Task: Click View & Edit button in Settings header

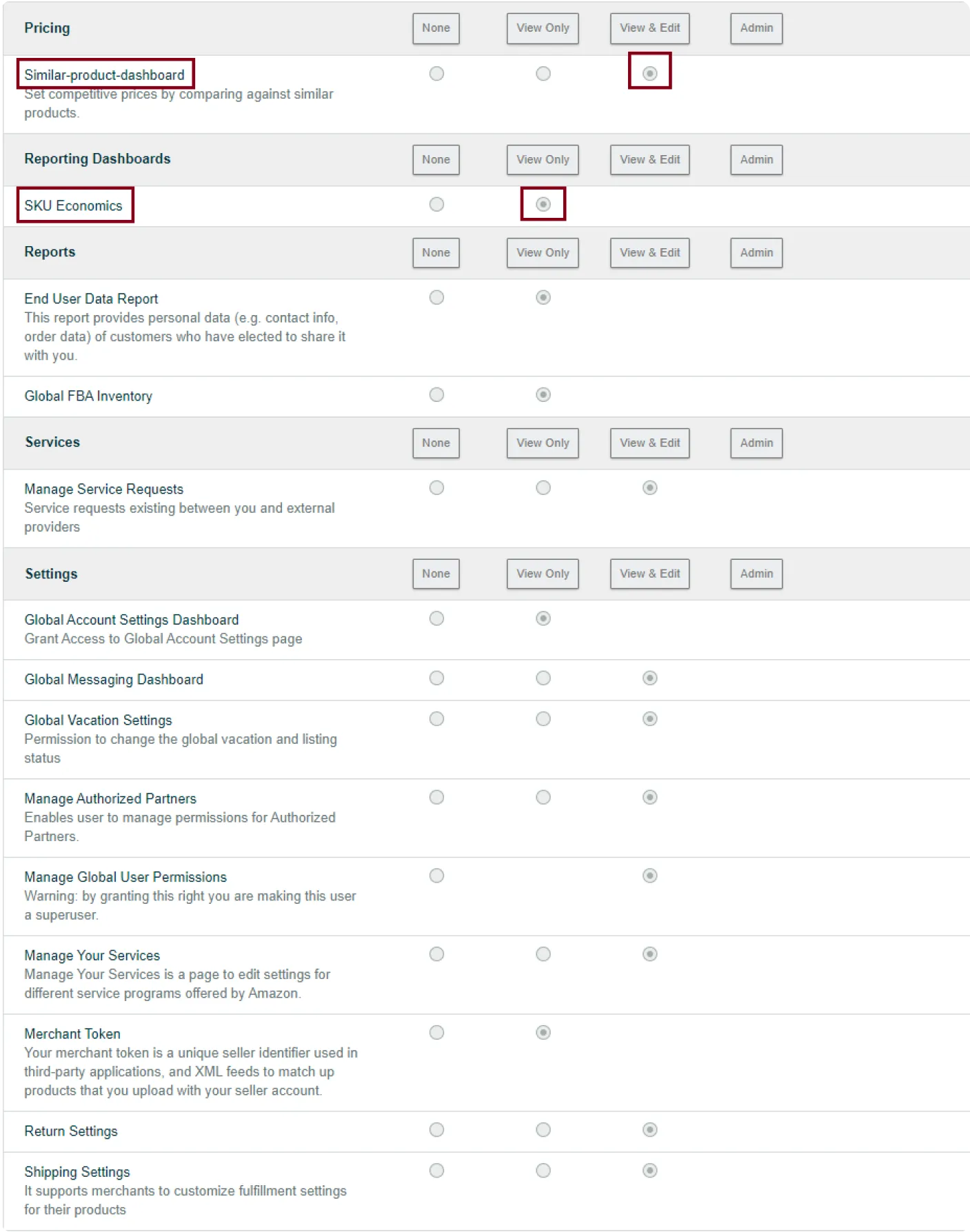Action: pyautogui.click(x=649, y=574)
